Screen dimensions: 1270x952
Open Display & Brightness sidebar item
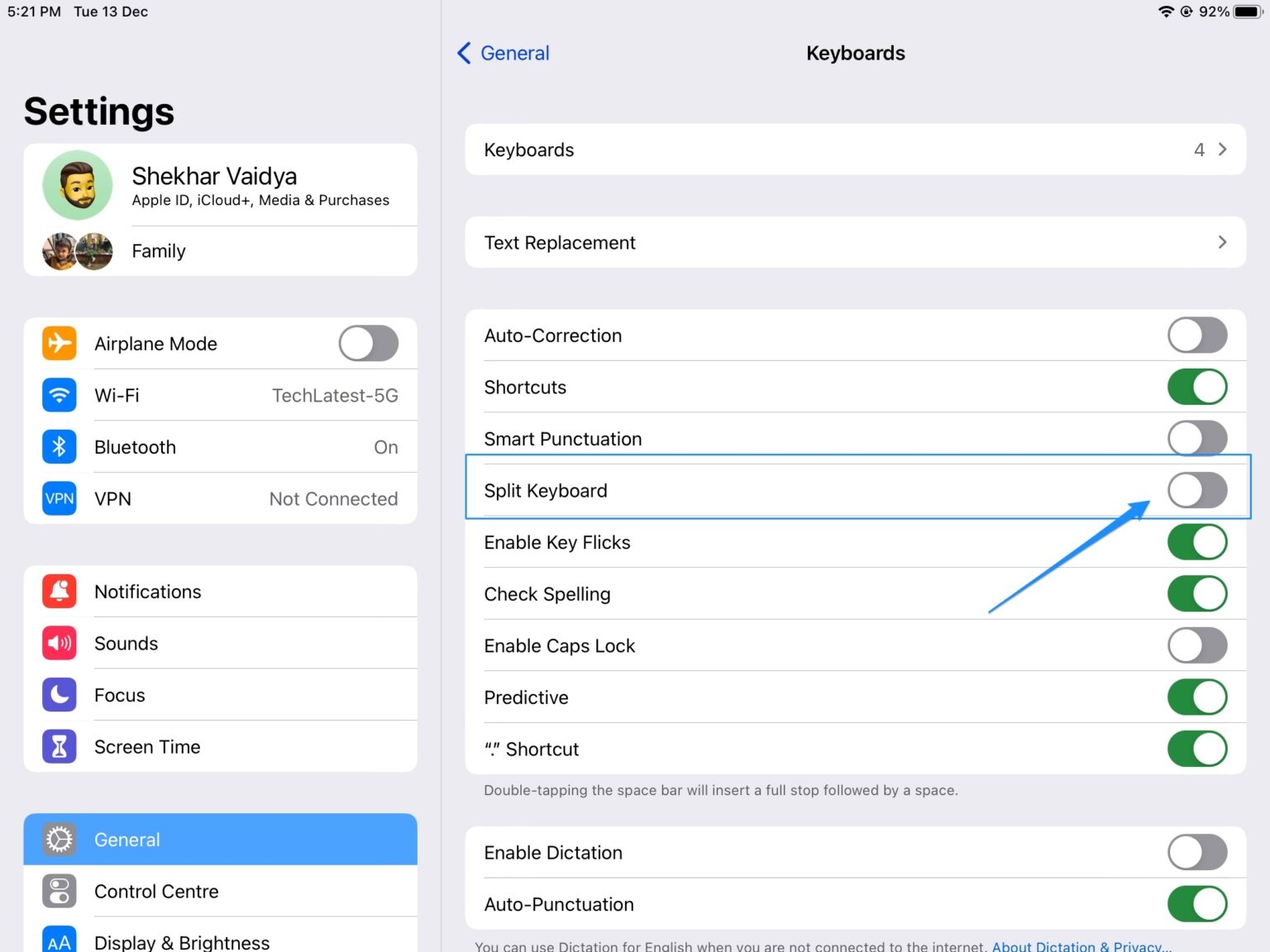pos(182,942)
